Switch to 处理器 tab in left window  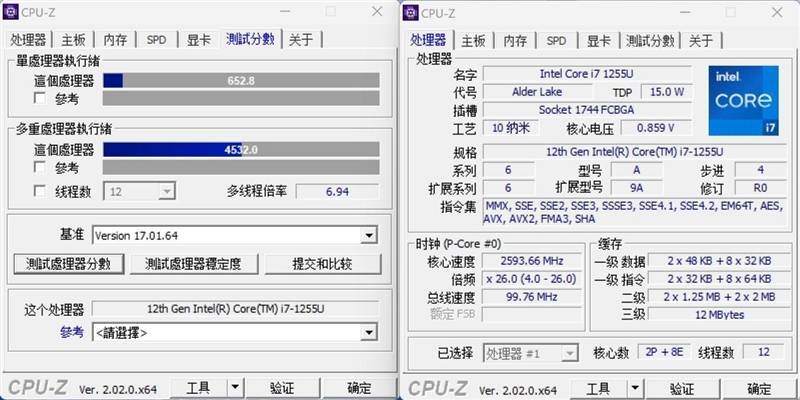(x=29, y=40)
